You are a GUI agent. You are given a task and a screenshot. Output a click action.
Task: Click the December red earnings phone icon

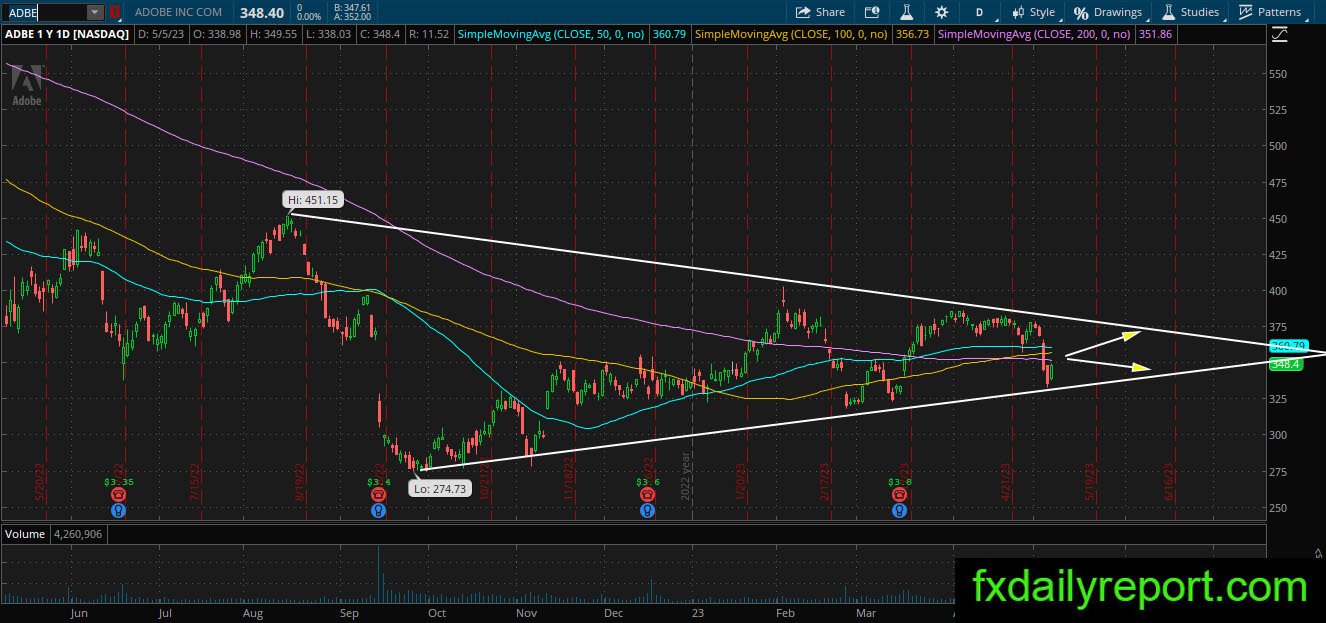pos(647,494)
